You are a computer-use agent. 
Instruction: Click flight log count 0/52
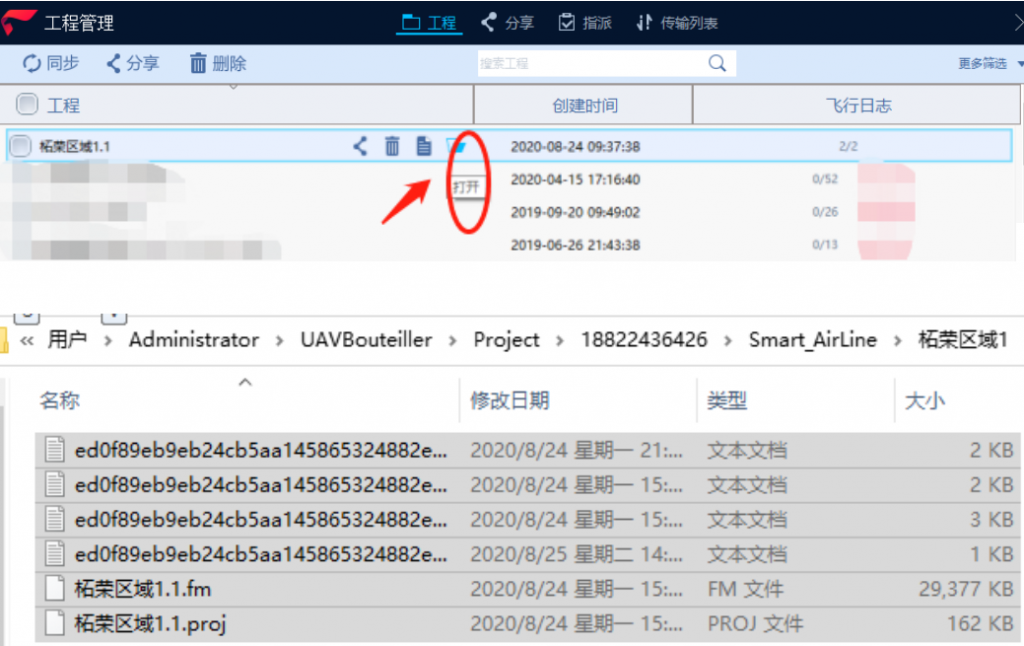[825, 179]
